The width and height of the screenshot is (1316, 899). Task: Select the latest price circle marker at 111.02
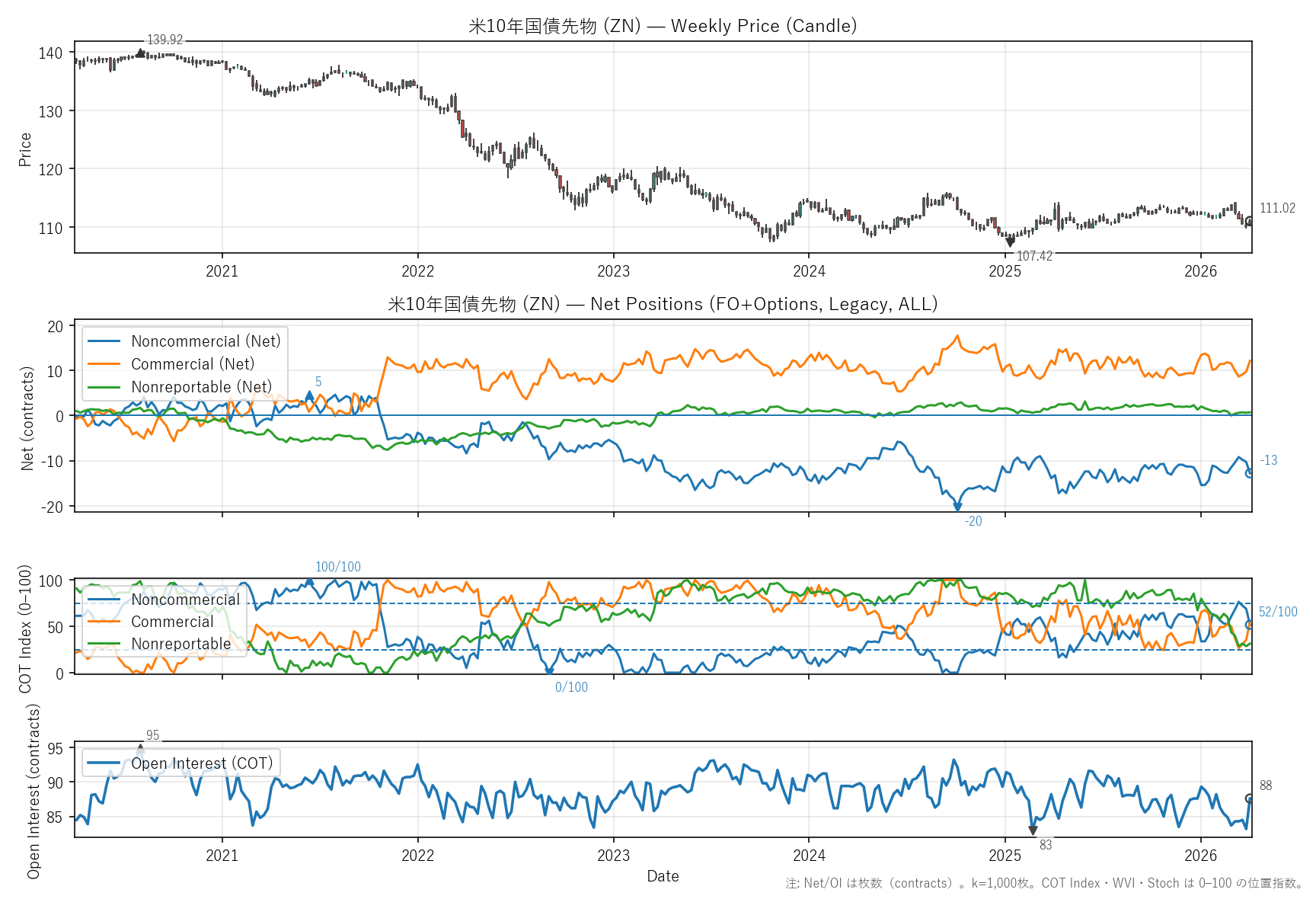click(x=1249, y=221)
